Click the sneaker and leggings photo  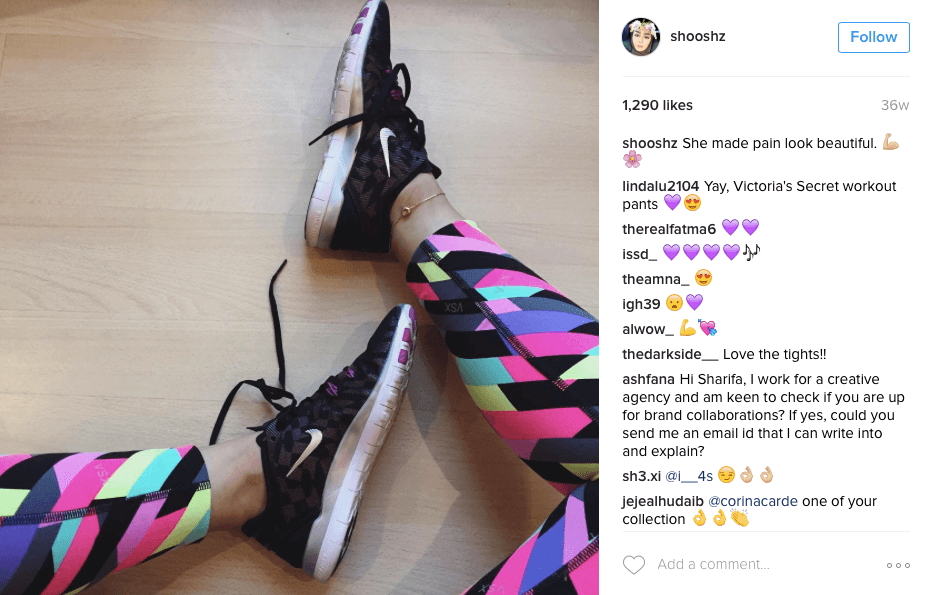coord(299,298)
